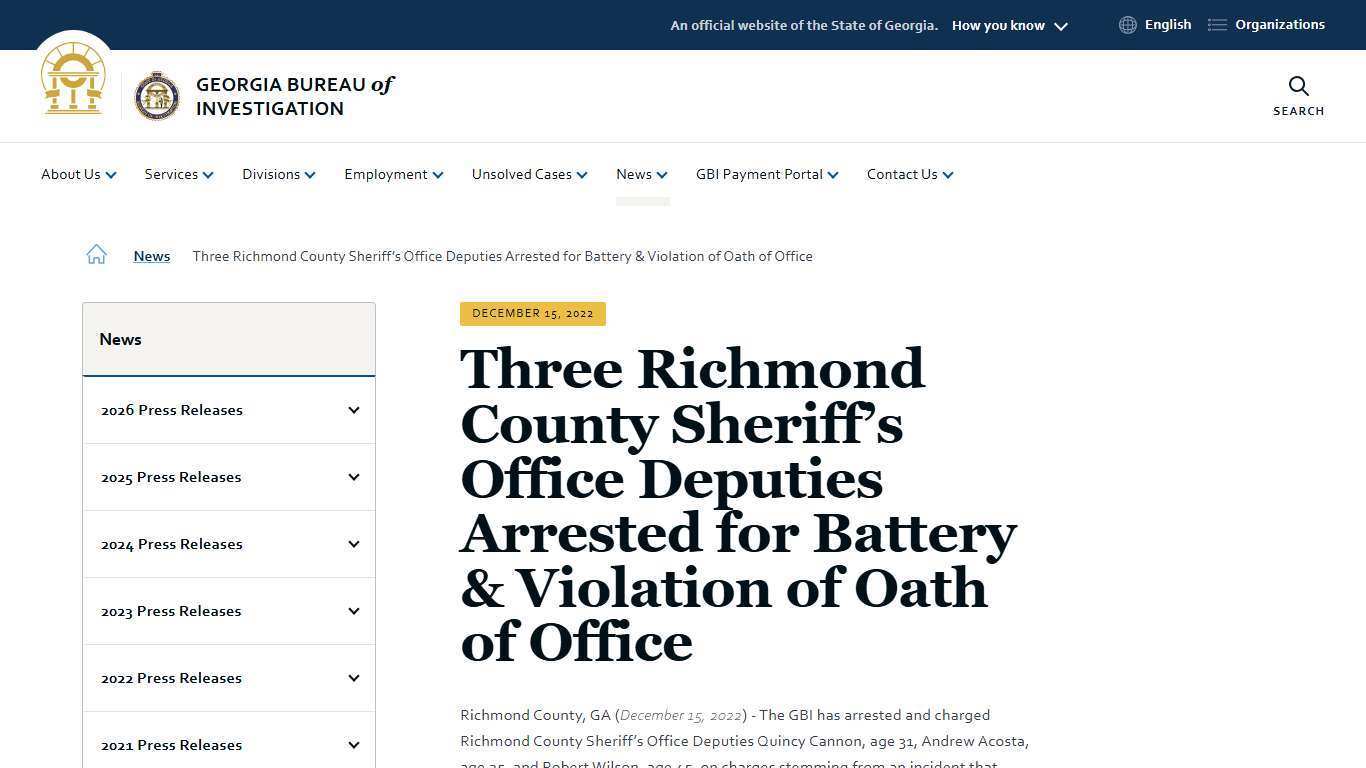Click the GBI agency emblem
This screenshot has width=1366, height=768.
157,95
